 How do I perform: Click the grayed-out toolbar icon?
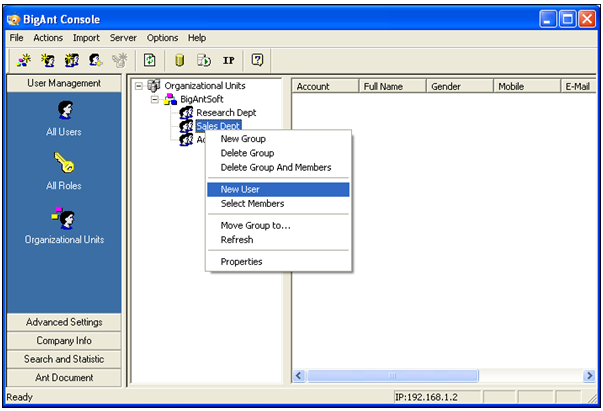(120, 60)
